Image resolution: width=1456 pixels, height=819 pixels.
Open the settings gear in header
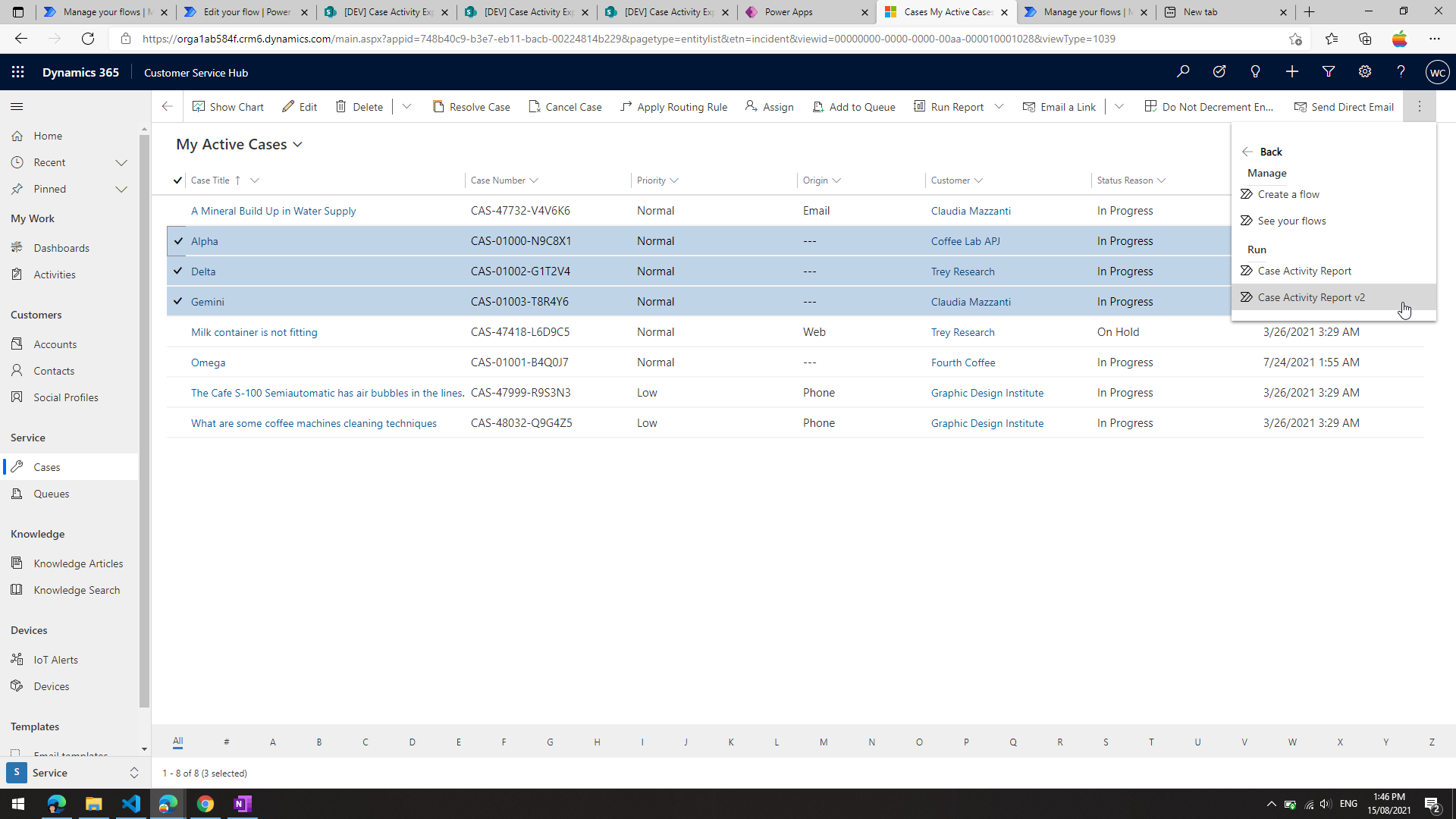click(1365, 72)
